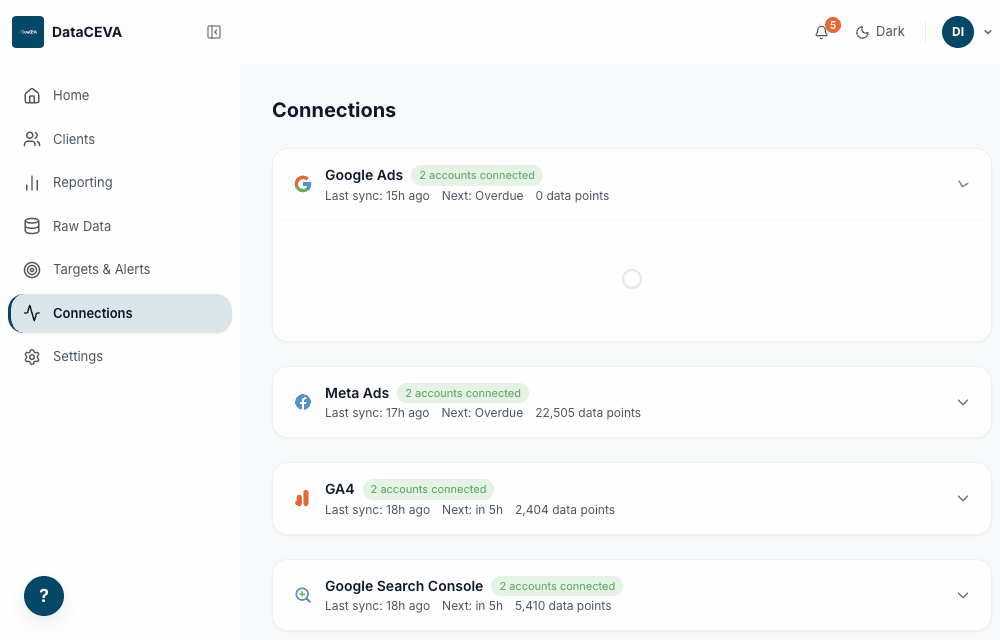Click GA4 'Next: in 5h' text

coord(473,510)
